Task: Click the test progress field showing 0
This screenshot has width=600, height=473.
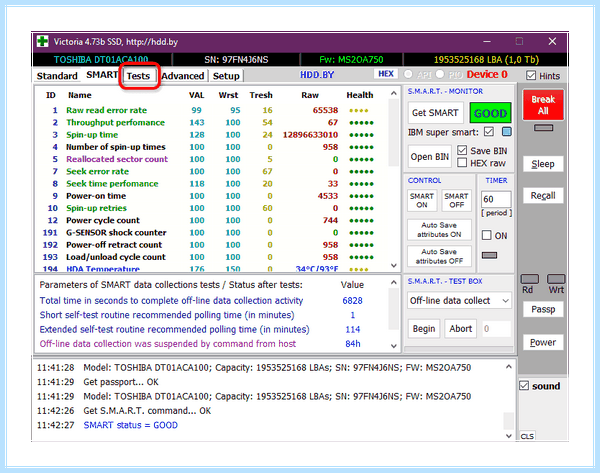Action: [x=496, y=329]
